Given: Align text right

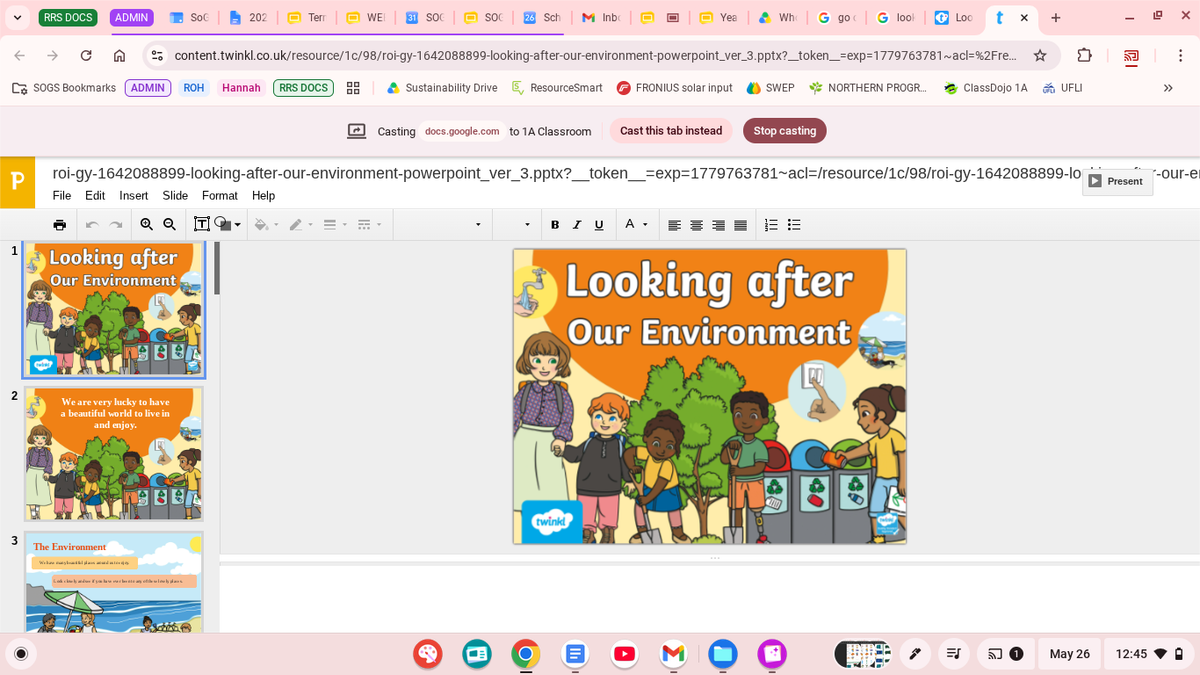Looking at the screenshot, I should pos(718,225).
